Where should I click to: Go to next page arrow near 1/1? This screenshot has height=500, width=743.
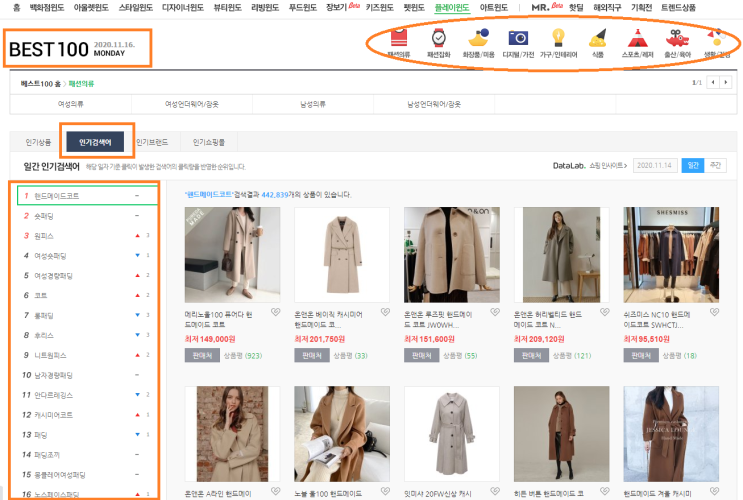(725, 82)
